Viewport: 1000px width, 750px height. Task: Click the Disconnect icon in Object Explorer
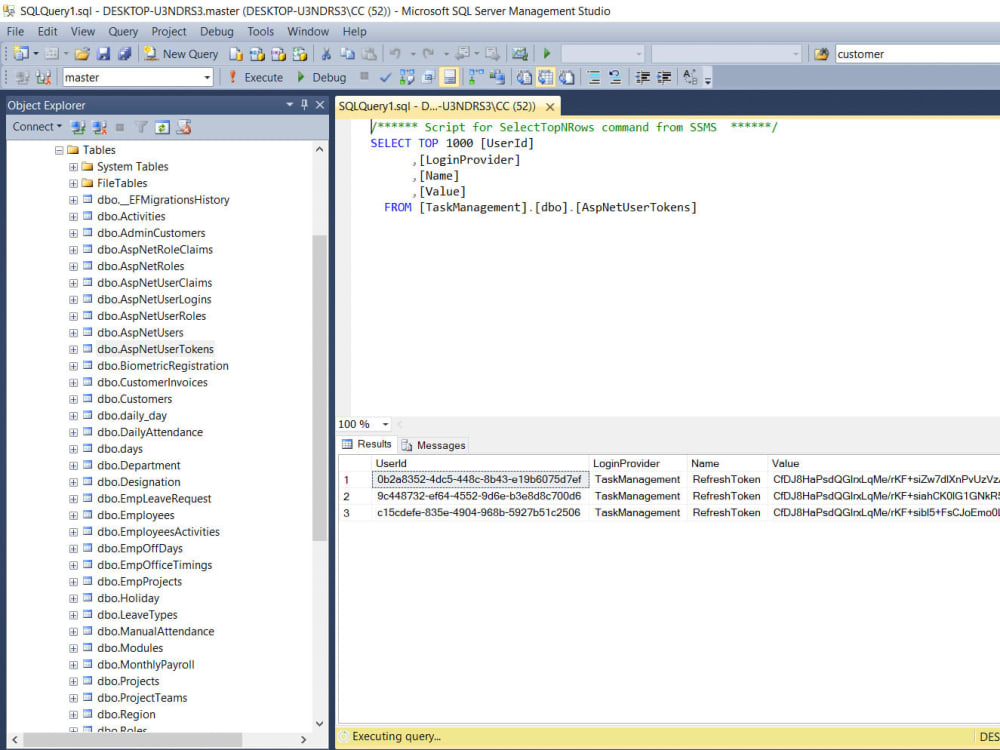[99, 127]
